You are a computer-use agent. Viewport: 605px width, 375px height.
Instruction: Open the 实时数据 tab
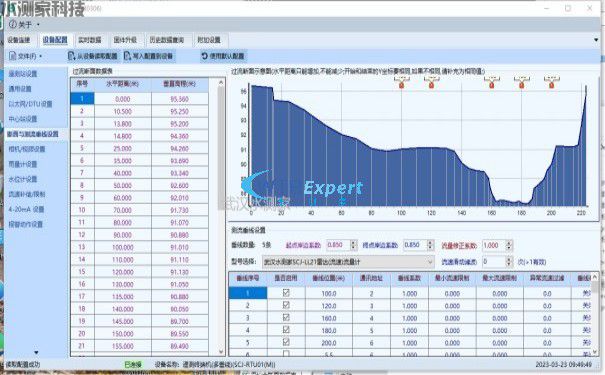[90, 40]
